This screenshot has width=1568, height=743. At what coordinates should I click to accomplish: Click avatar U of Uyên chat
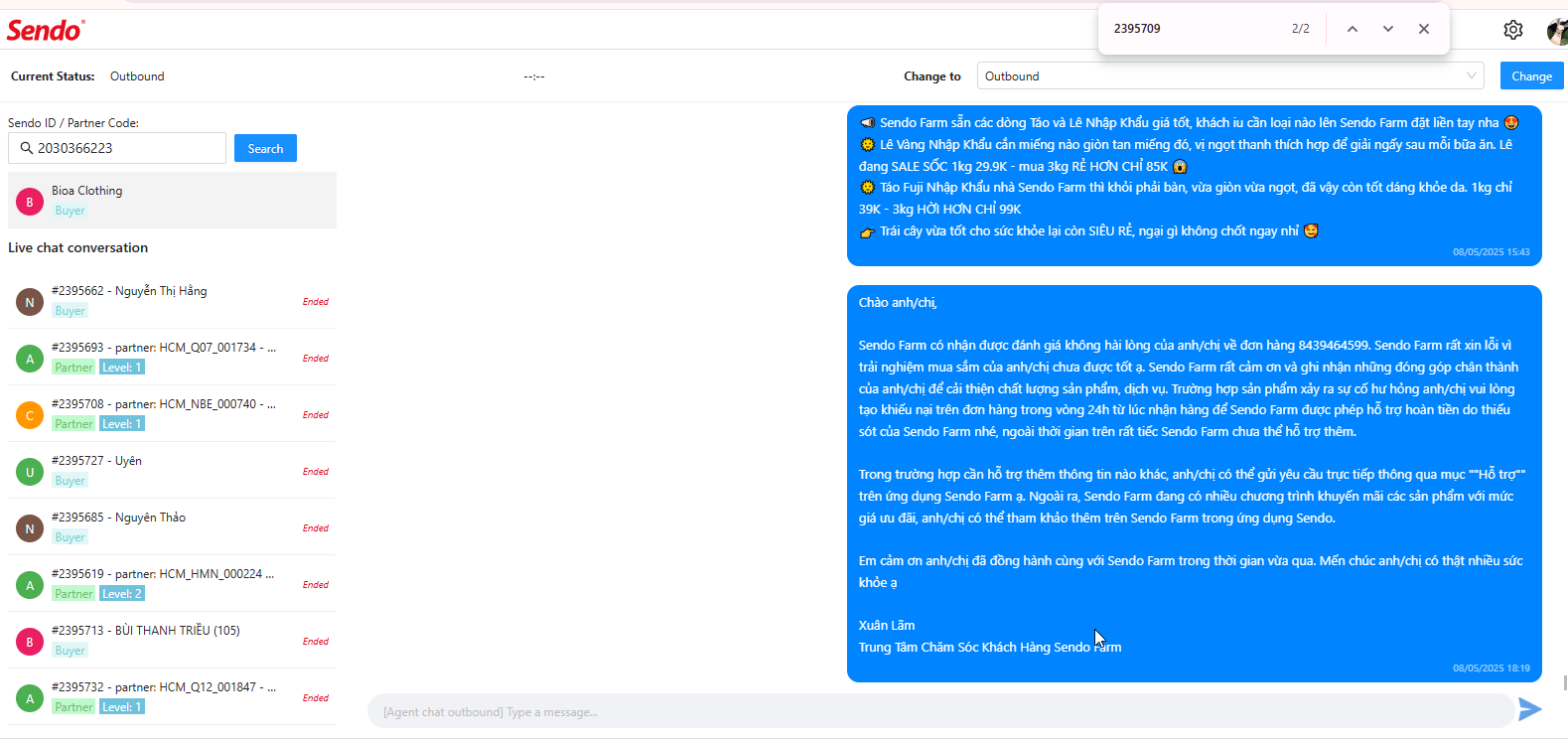(30, 472)
